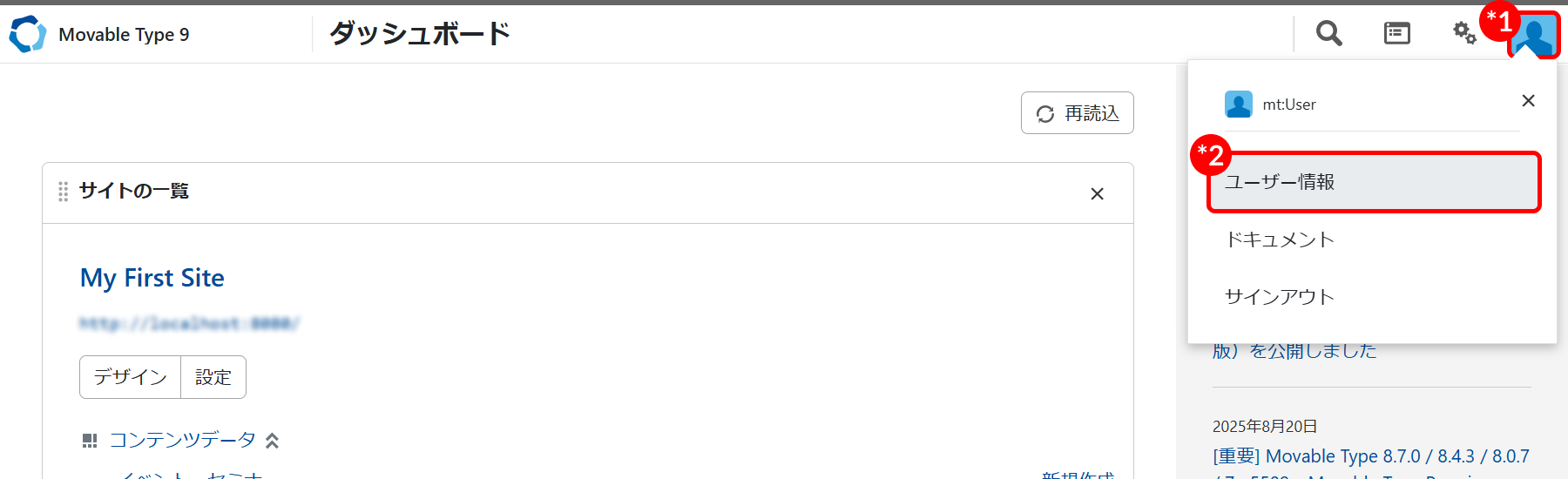
Task: Open the search magnifier icon
Action: (x=1328, y=33)
